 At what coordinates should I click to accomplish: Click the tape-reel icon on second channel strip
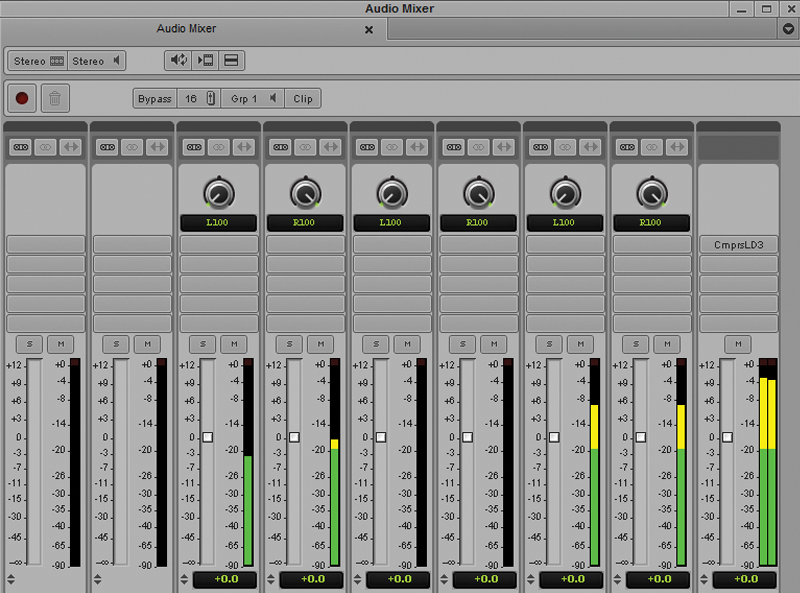click(108, 147)
